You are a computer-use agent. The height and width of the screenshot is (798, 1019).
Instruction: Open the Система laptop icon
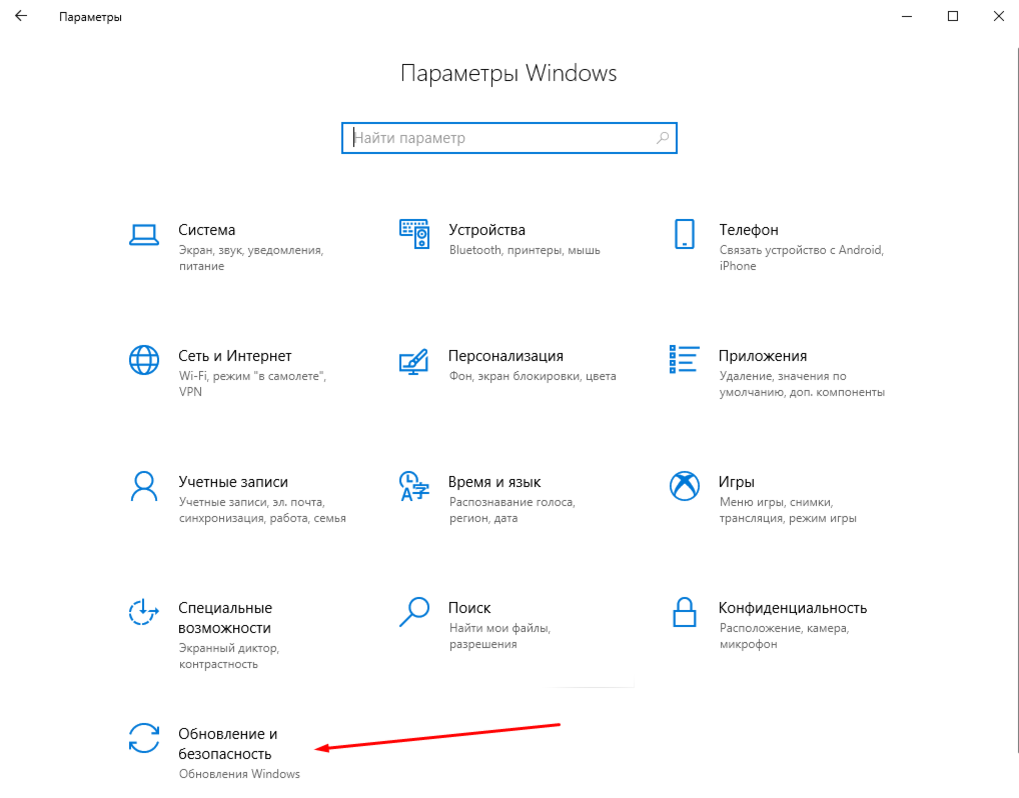pos(144,235)
